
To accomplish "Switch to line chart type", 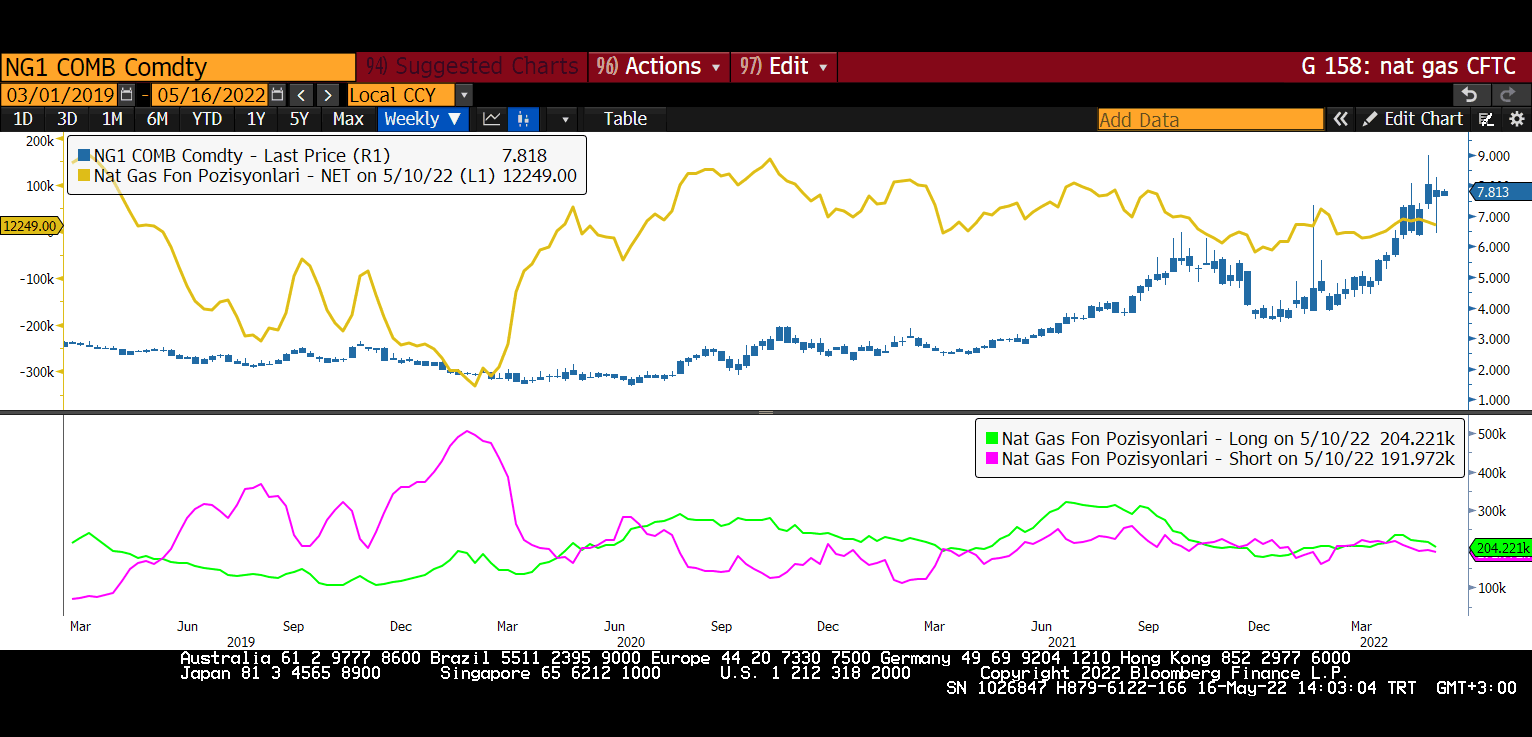I will coord(491,119).
